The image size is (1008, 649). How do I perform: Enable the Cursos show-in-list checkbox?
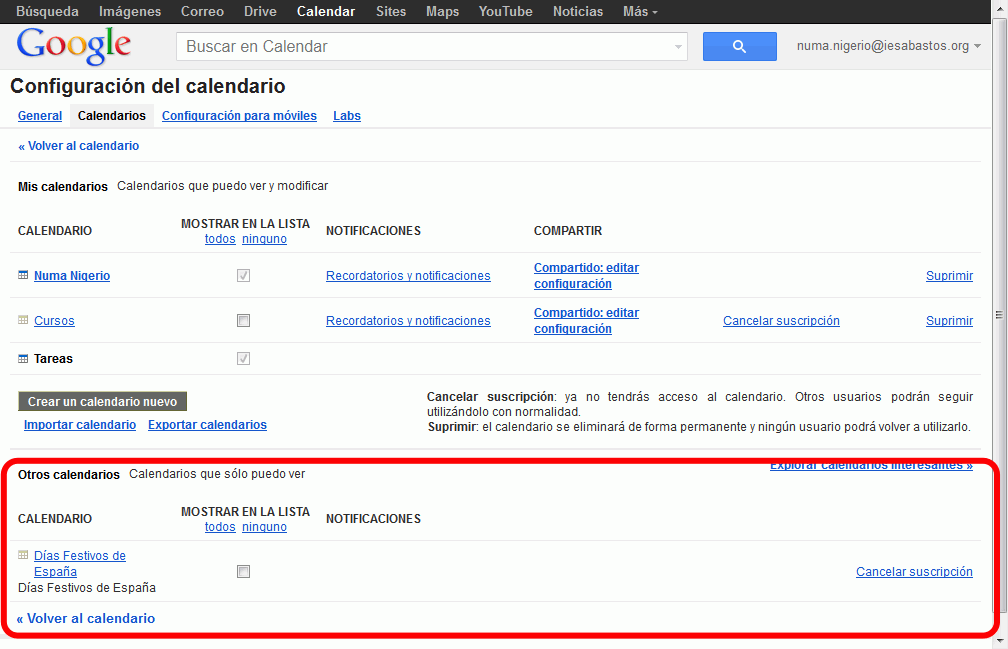(x=243, y=321)
